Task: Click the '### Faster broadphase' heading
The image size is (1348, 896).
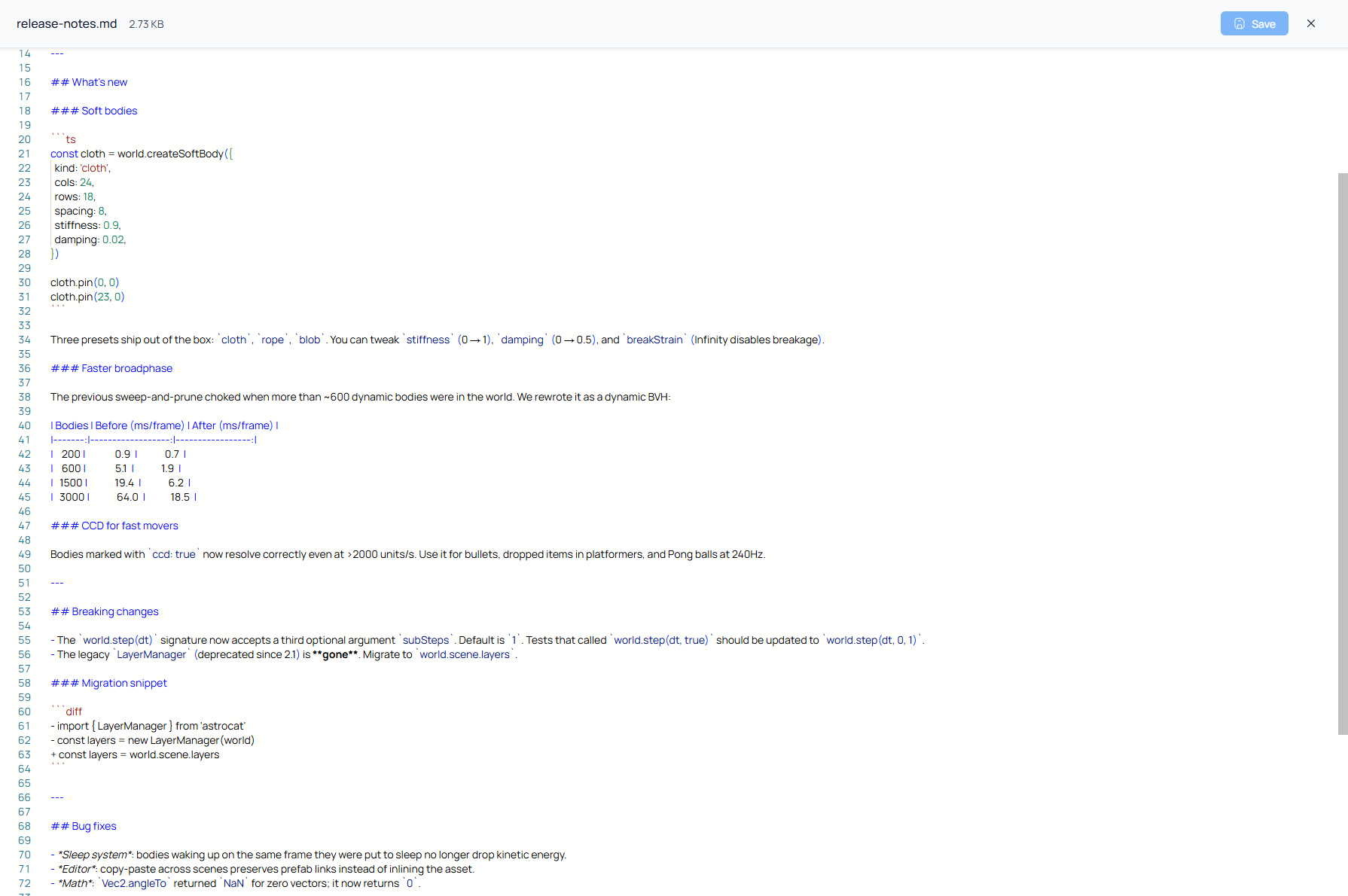Action: coord(111,368)
